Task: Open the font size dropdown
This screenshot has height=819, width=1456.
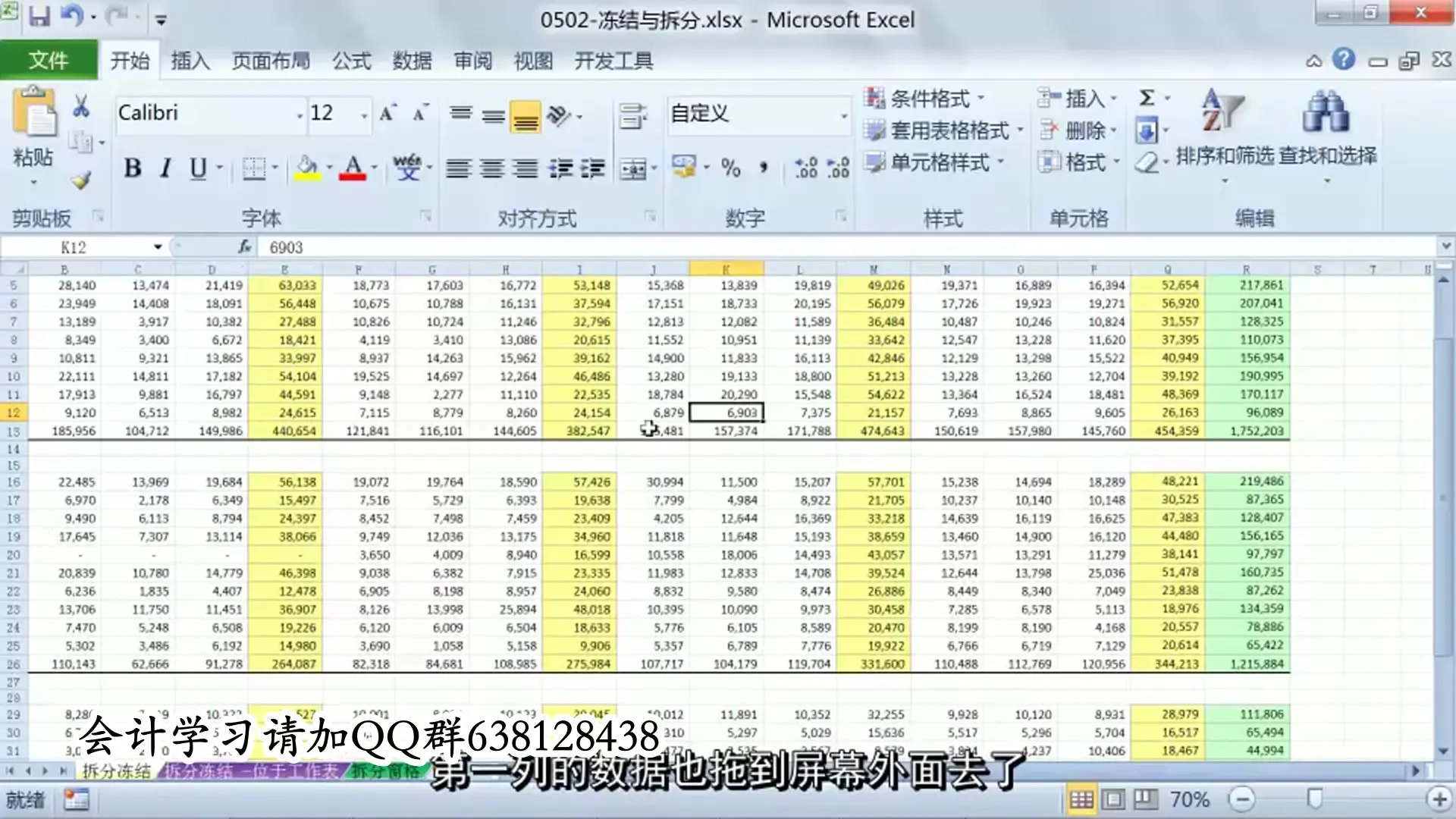Action: click(x=366, y=114)
